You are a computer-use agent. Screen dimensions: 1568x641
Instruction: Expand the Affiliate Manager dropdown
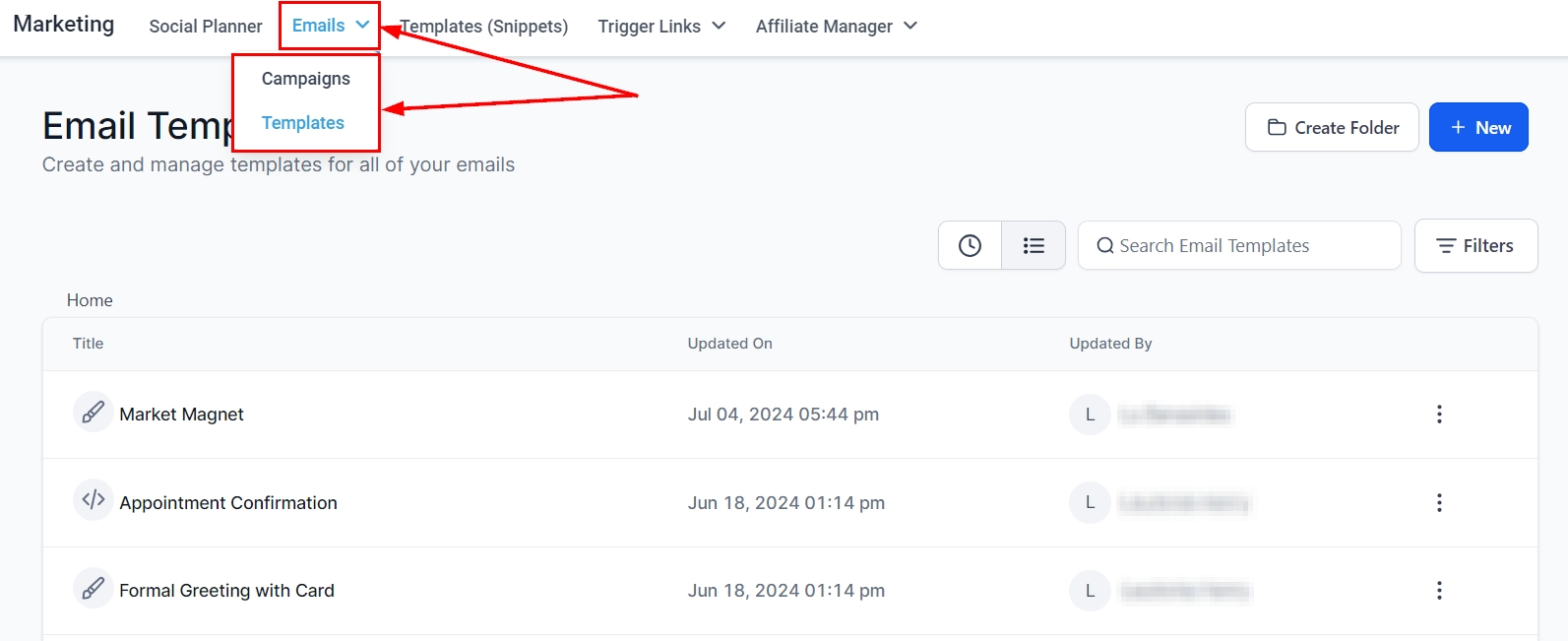tap(836, 27)
